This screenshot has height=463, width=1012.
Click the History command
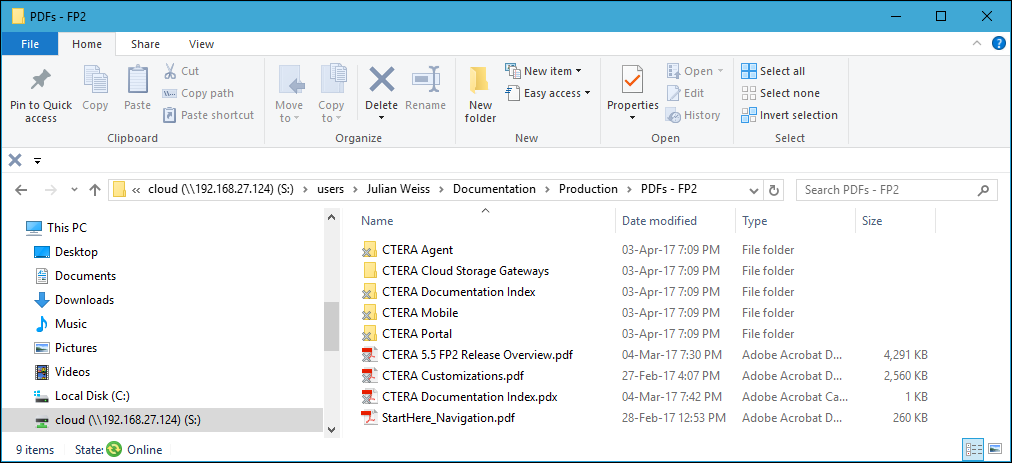pos(693,115)
